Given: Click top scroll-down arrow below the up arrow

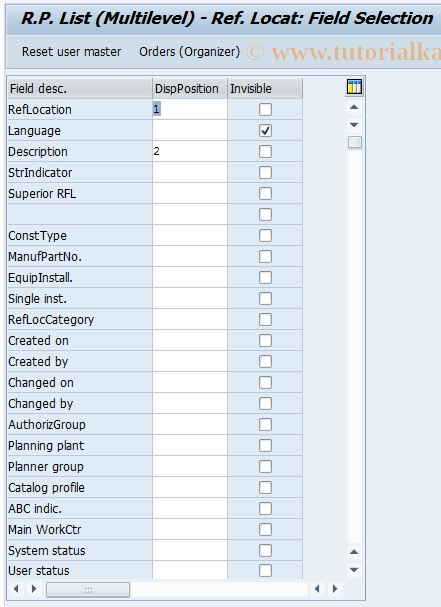Looking at the screenshot, I should (x=354, y=125).
